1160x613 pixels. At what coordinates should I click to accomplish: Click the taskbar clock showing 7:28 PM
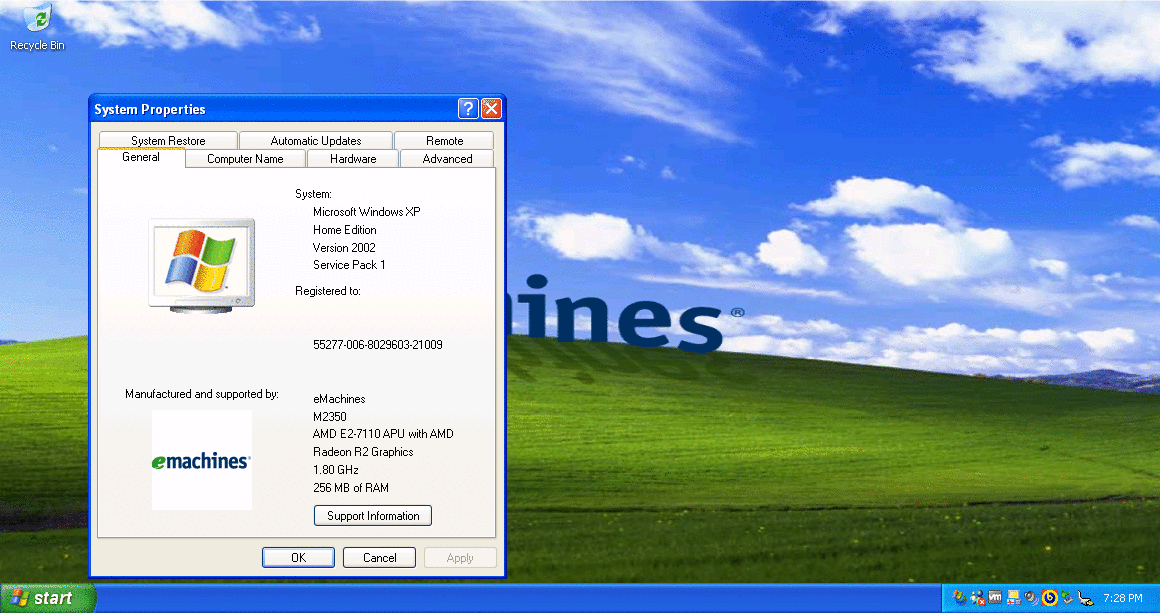(1122, 598)
